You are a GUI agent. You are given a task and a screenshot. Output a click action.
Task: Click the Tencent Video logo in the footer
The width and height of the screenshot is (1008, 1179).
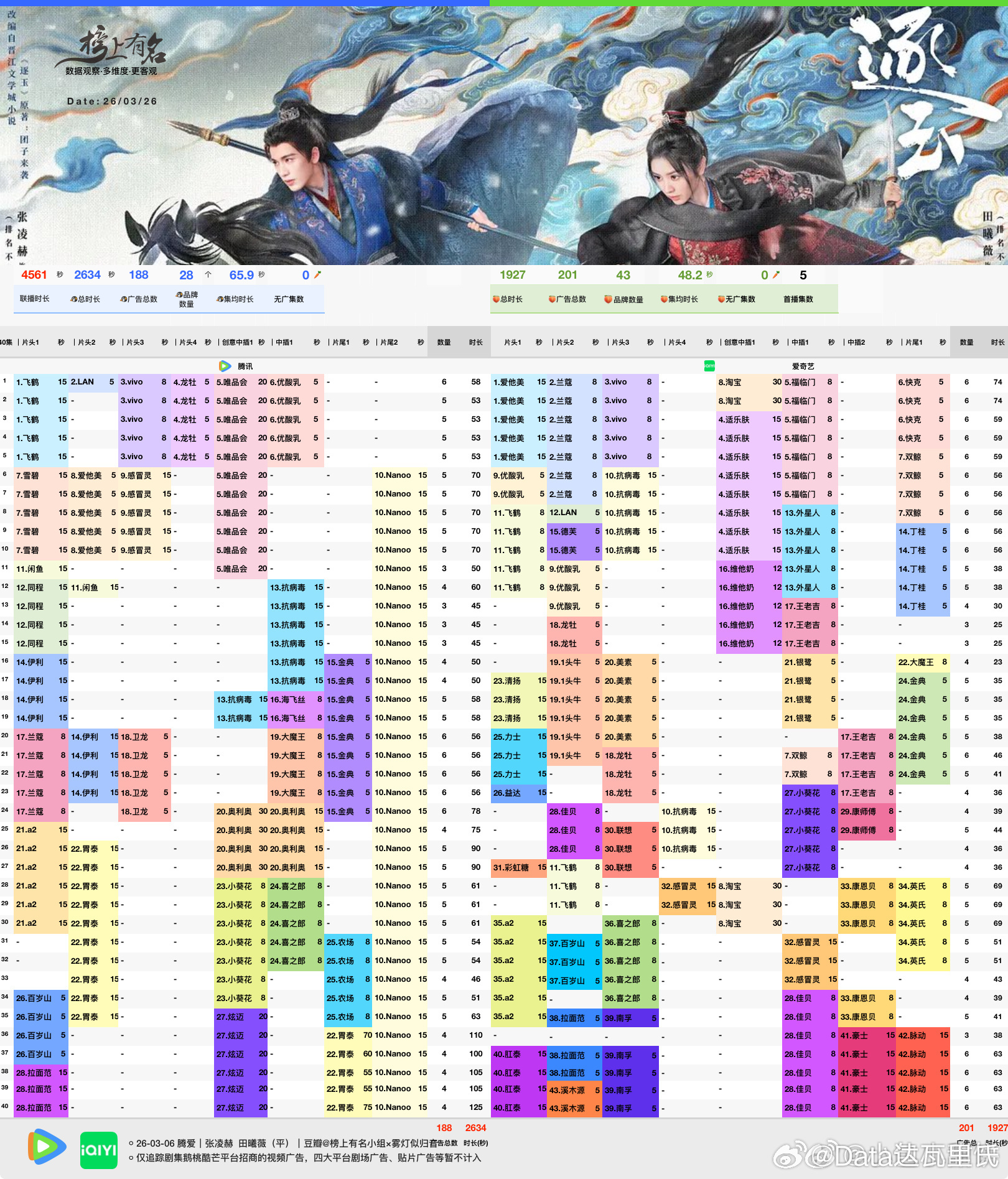47,1146
